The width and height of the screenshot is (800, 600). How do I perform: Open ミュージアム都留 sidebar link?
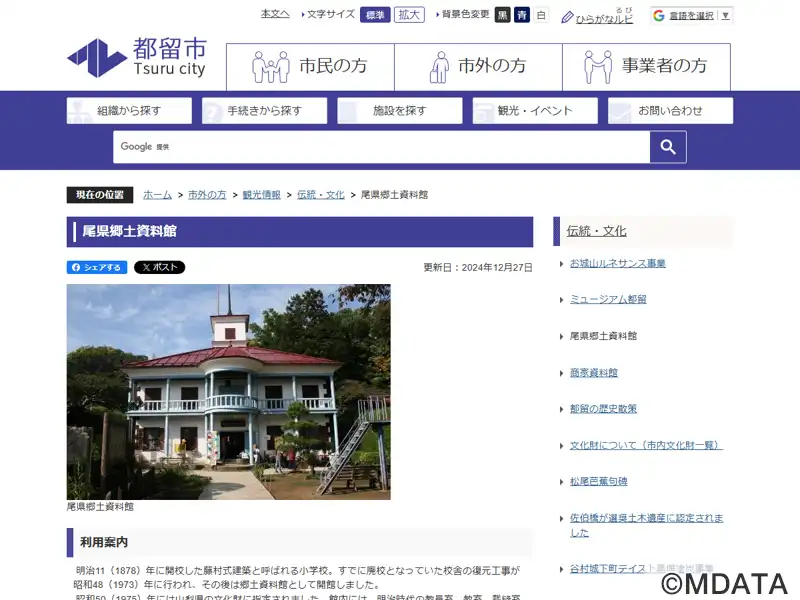[608, 299]
